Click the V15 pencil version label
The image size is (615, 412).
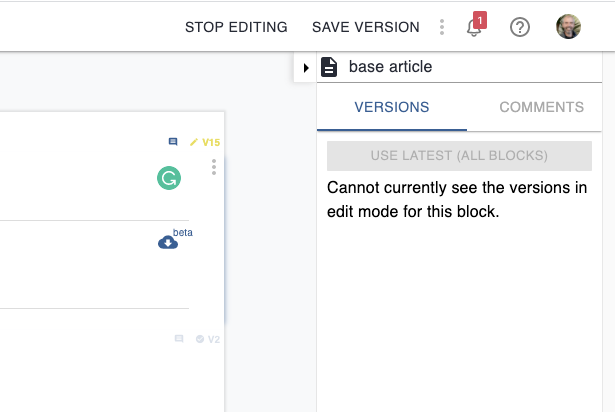click(205, 142)
